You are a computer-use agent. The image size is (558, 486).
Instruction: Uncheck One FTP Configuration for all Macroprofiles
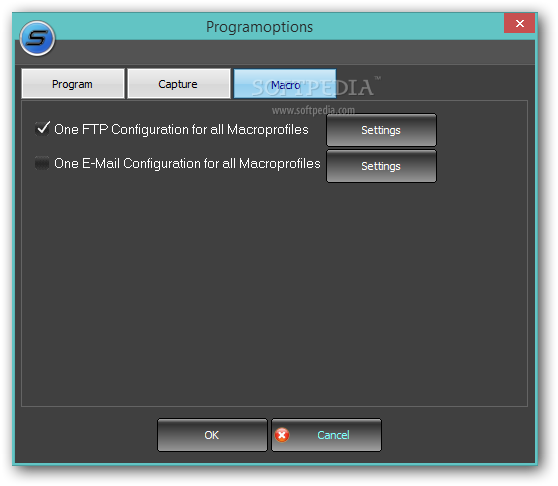click(x=42, y=129)
